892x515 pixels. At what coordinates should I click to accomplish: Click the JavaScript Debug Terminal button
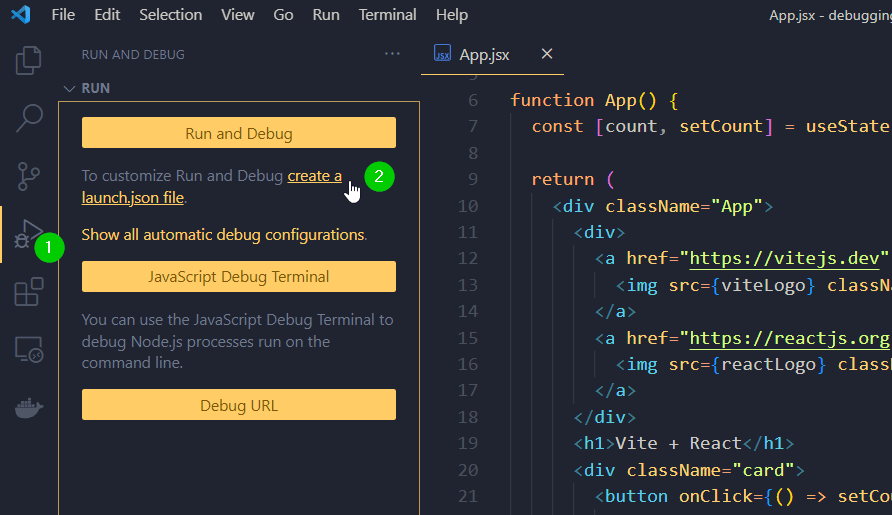point(239,277)
